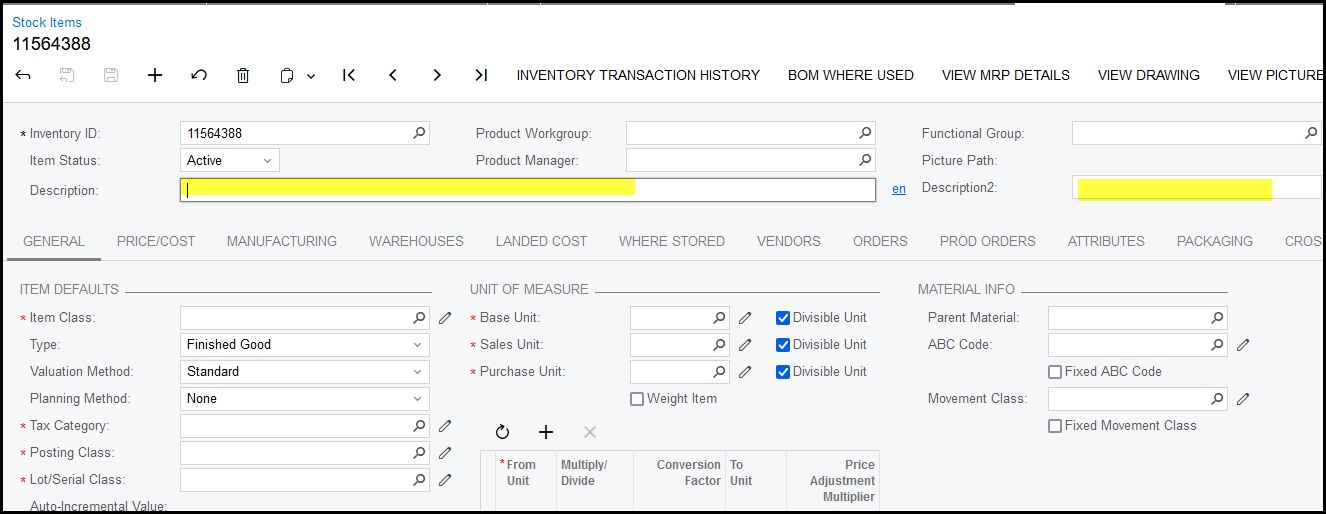Click the delete trash can icon
Screen dimensions: 1326x514
[x=243, y=75]
